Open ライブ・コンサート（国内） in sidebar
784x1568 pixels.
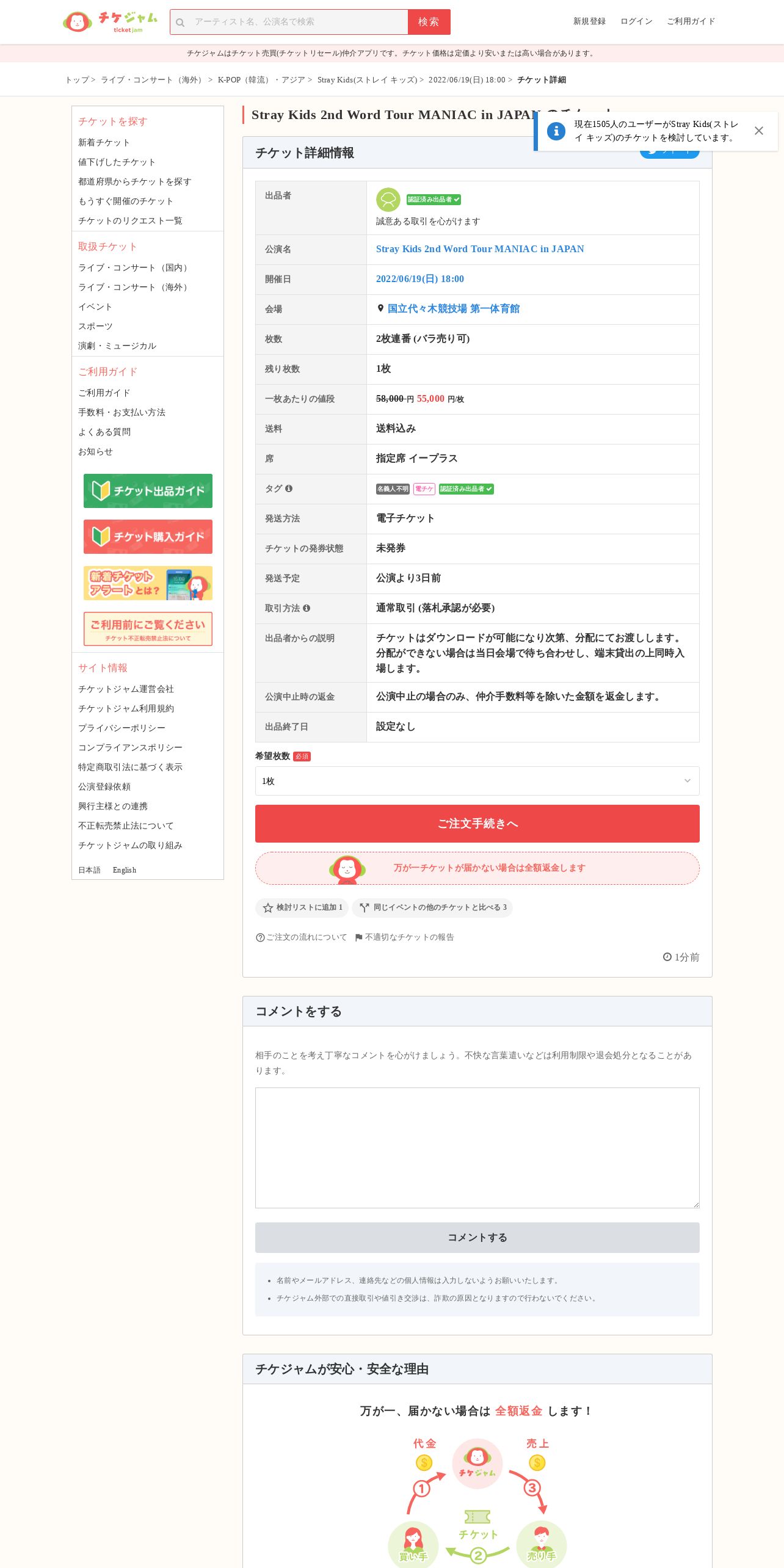coord(134,268)
